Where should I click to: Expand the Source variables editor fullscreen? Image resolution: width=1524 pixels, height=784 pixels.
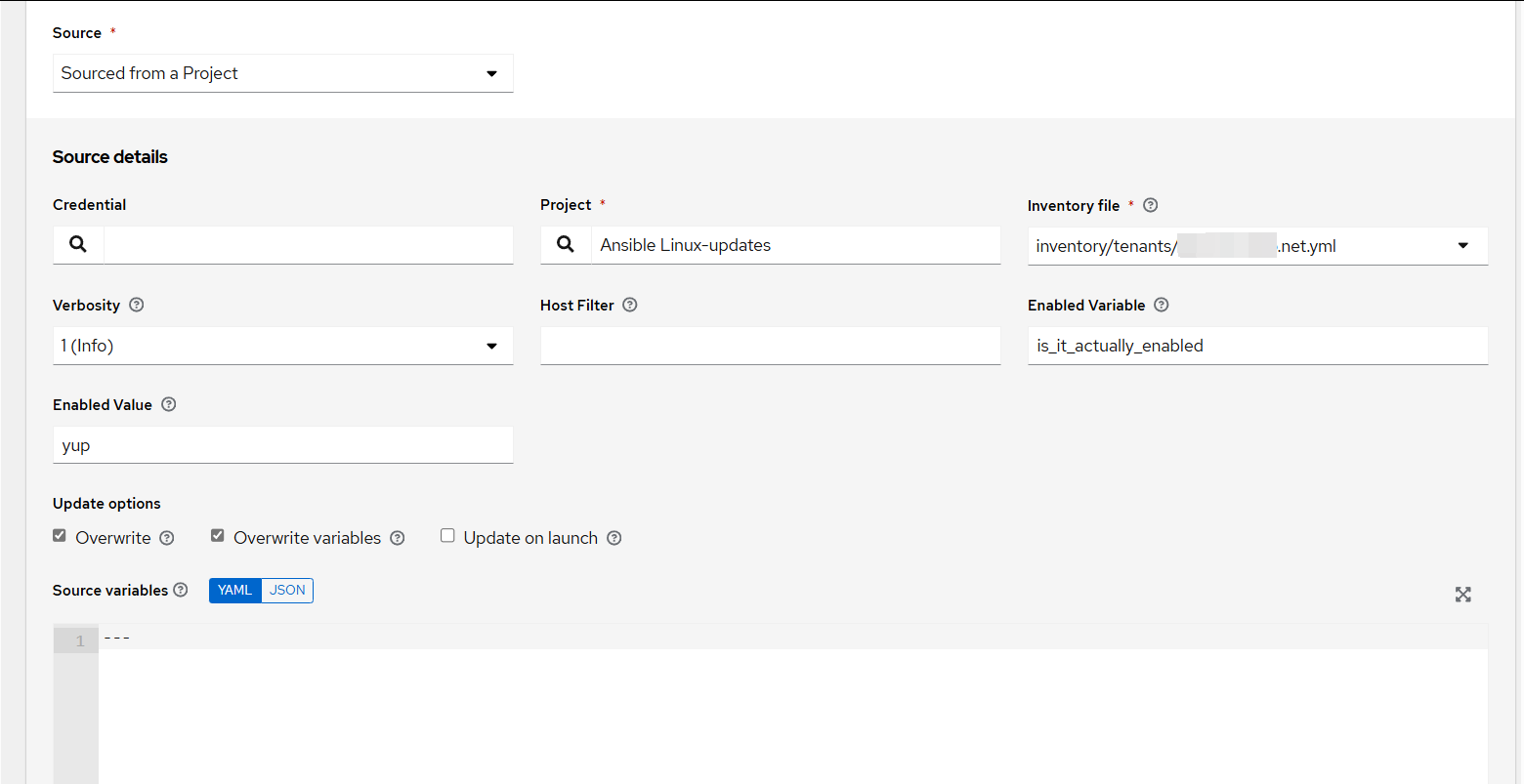1462,595
